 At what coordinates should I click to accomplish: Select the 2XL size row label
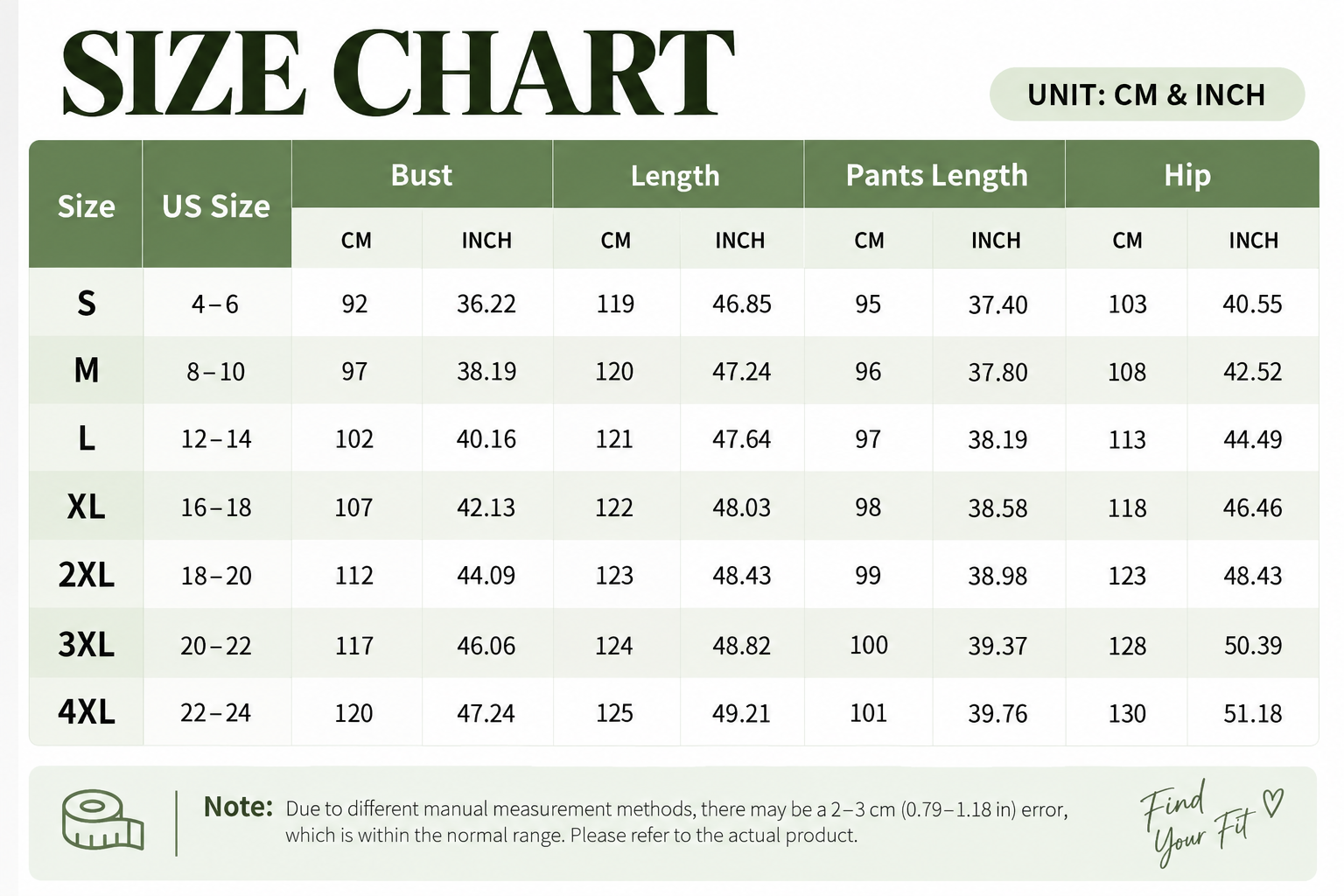coord(86,575)
